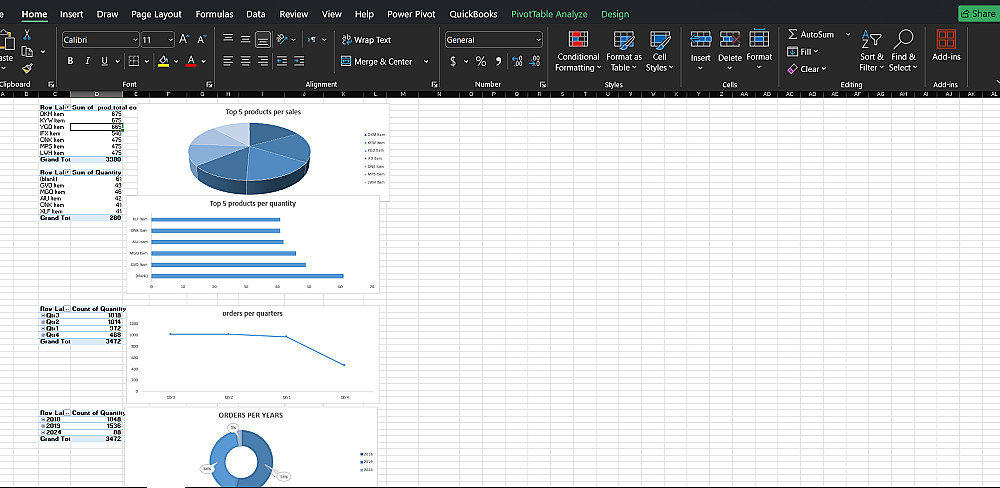Click the Format Painter brush icon
Viewport: 1000px width, 488px height.
[x=28, y=68]
